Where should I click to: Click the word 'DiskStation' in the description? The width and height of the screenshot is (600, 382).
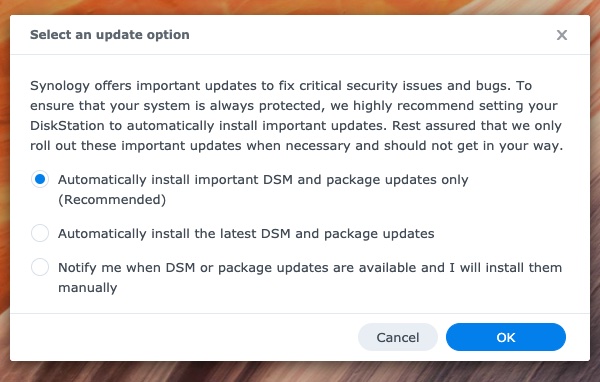click(x=67, y=126)
